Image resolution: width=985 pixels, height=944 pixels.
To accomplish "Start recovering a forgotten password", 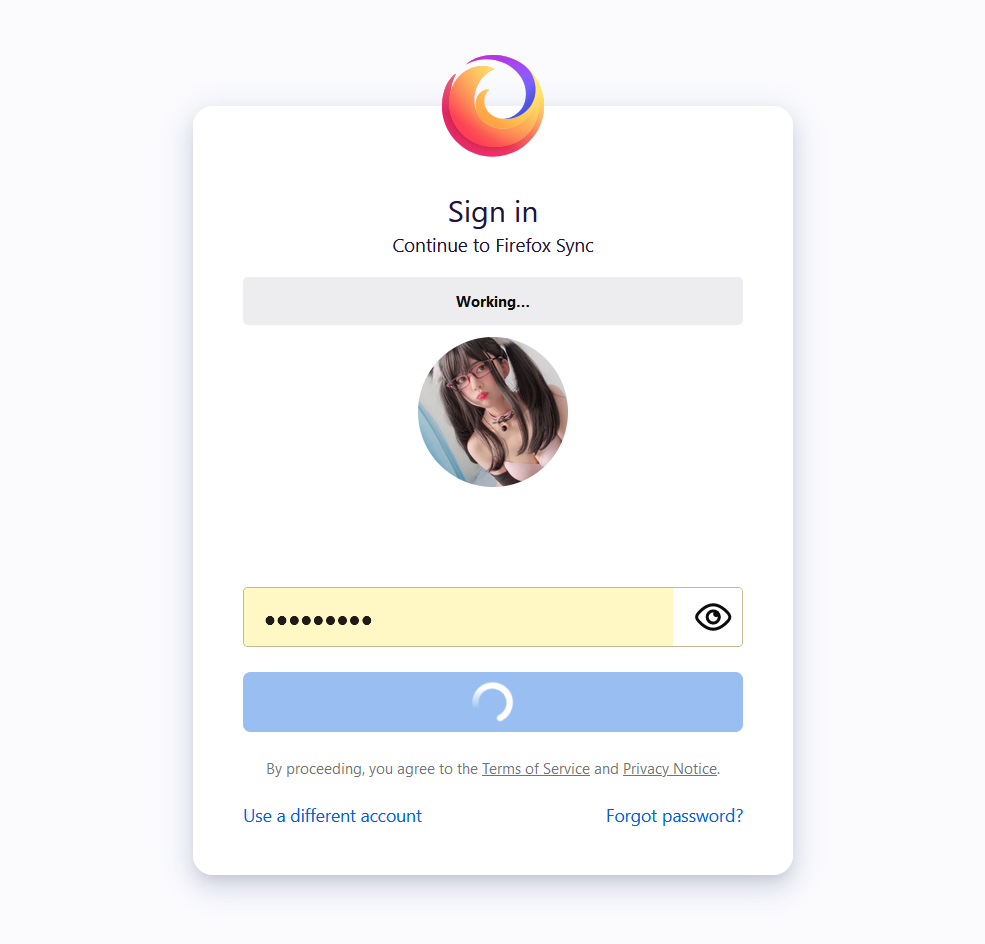I will click(675, 816).
